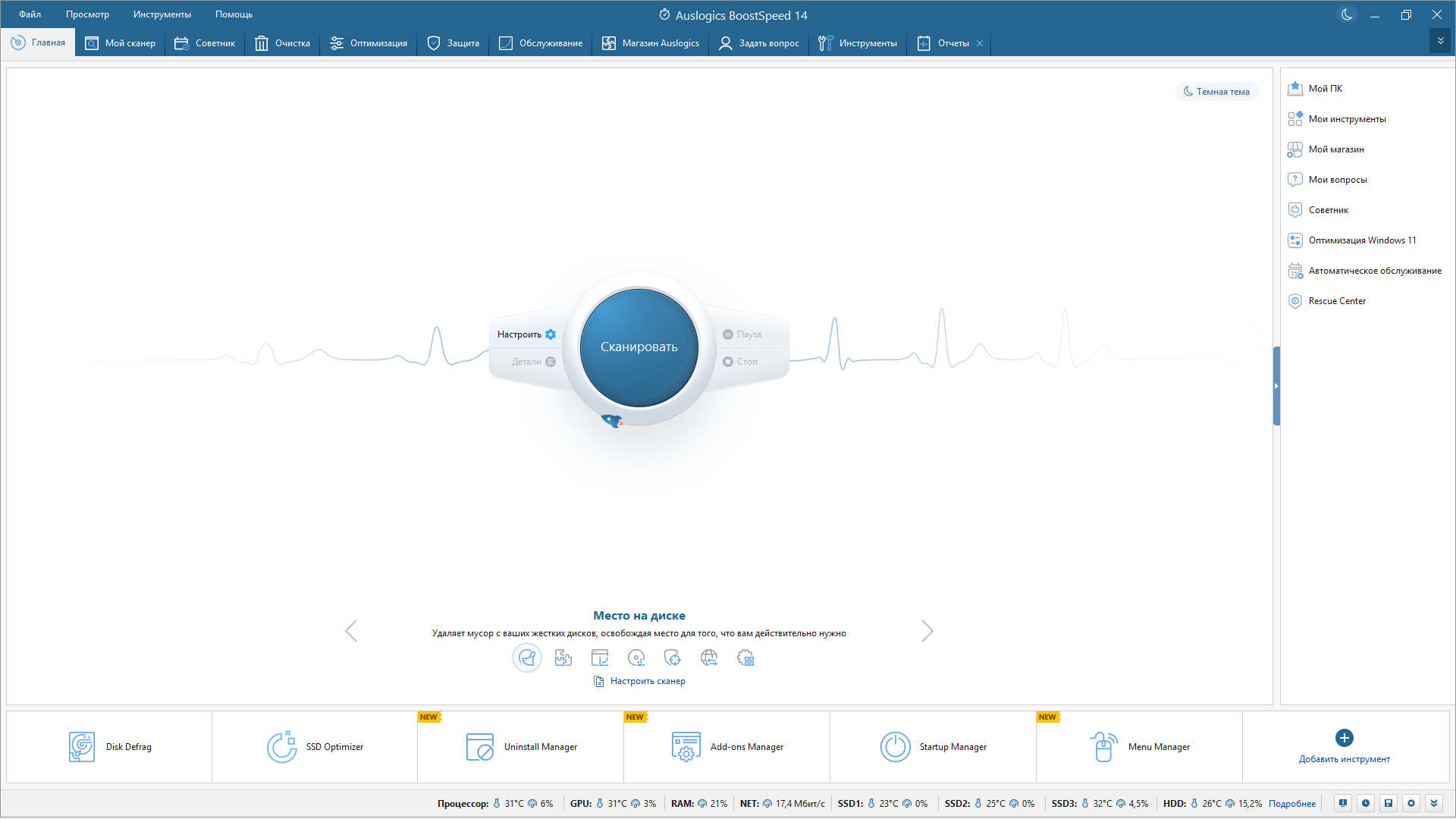Toggle moon dark mode icon in title bar
1456x819 pixels.
click(1347, 14)
